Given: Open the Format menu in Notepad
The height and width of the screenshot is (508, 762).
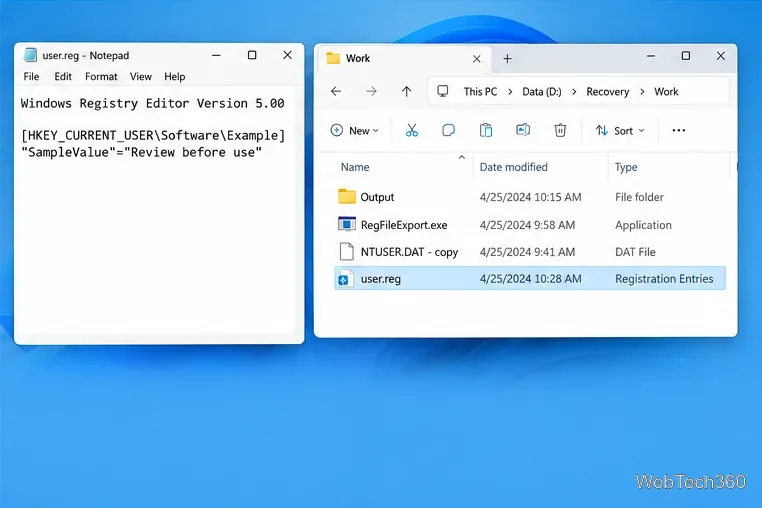Looking at the screenshot, I should [x=101, y=76].
